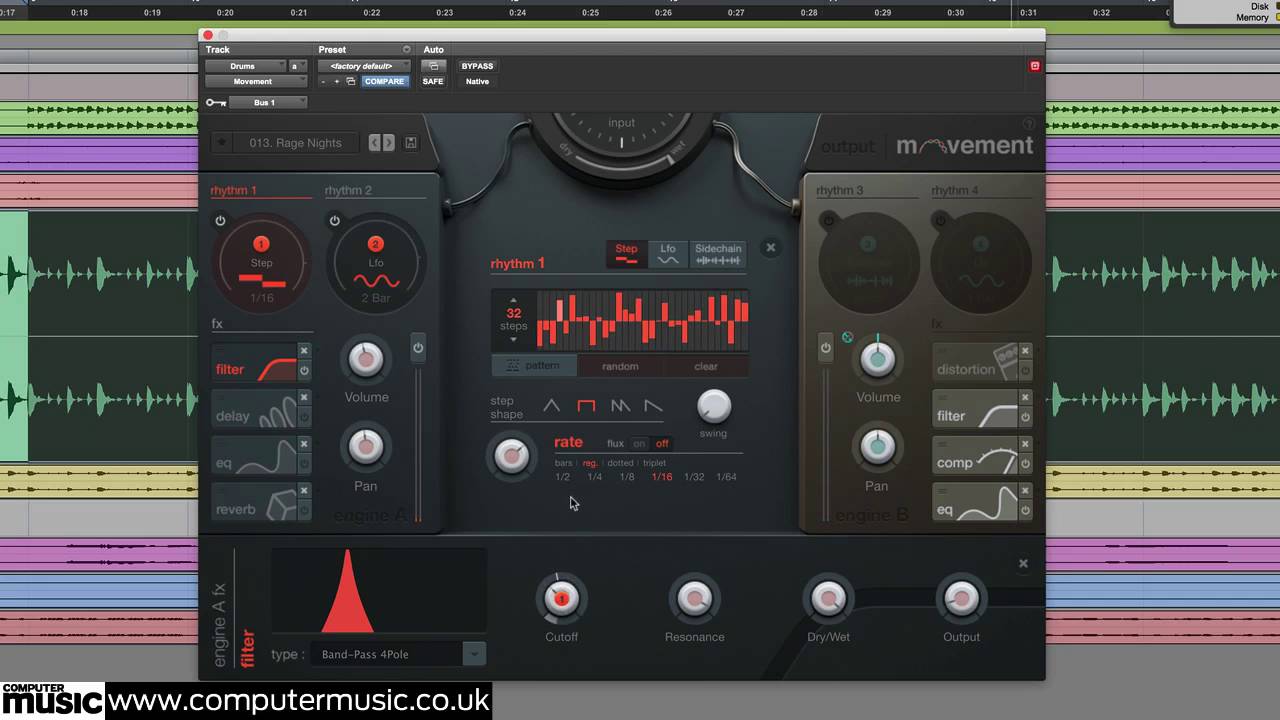Open the insert position 'a' dropdown
Viewport: 1280px width, 720px height.
click(x=298, y=66)
